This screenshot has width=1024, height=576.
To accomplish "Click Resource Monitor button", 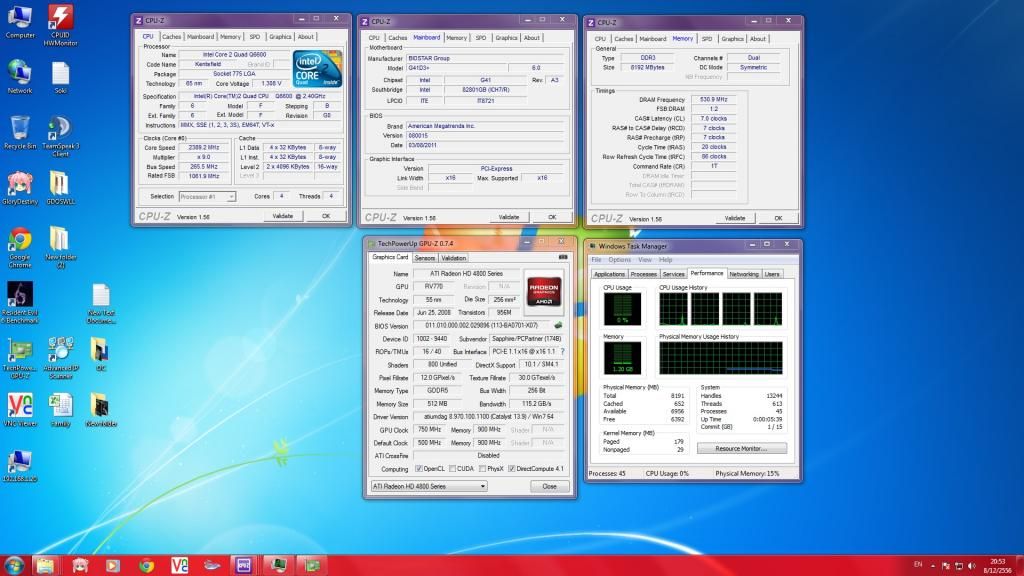I will coord(741,449).
